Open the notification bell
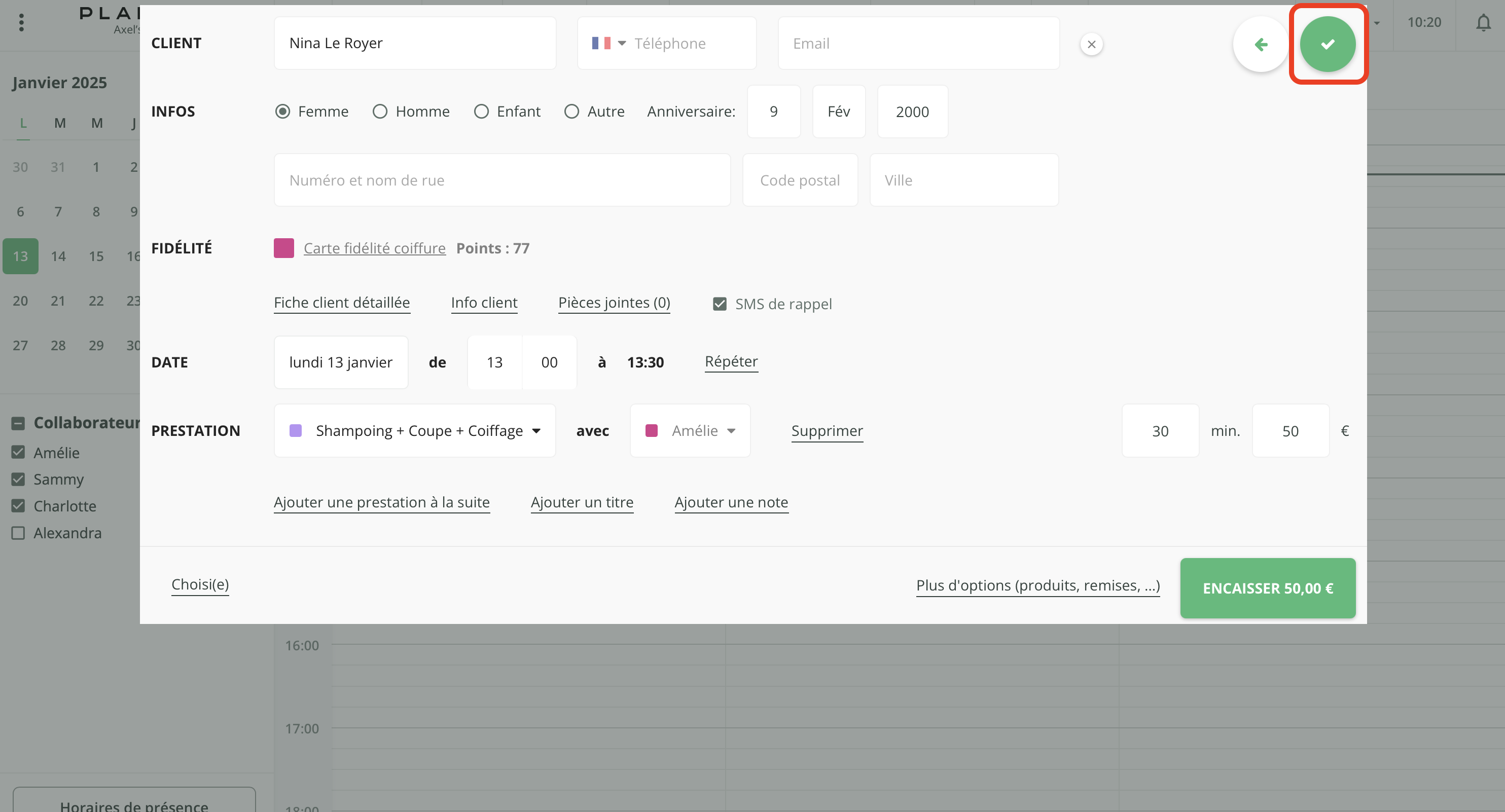 1483,23
